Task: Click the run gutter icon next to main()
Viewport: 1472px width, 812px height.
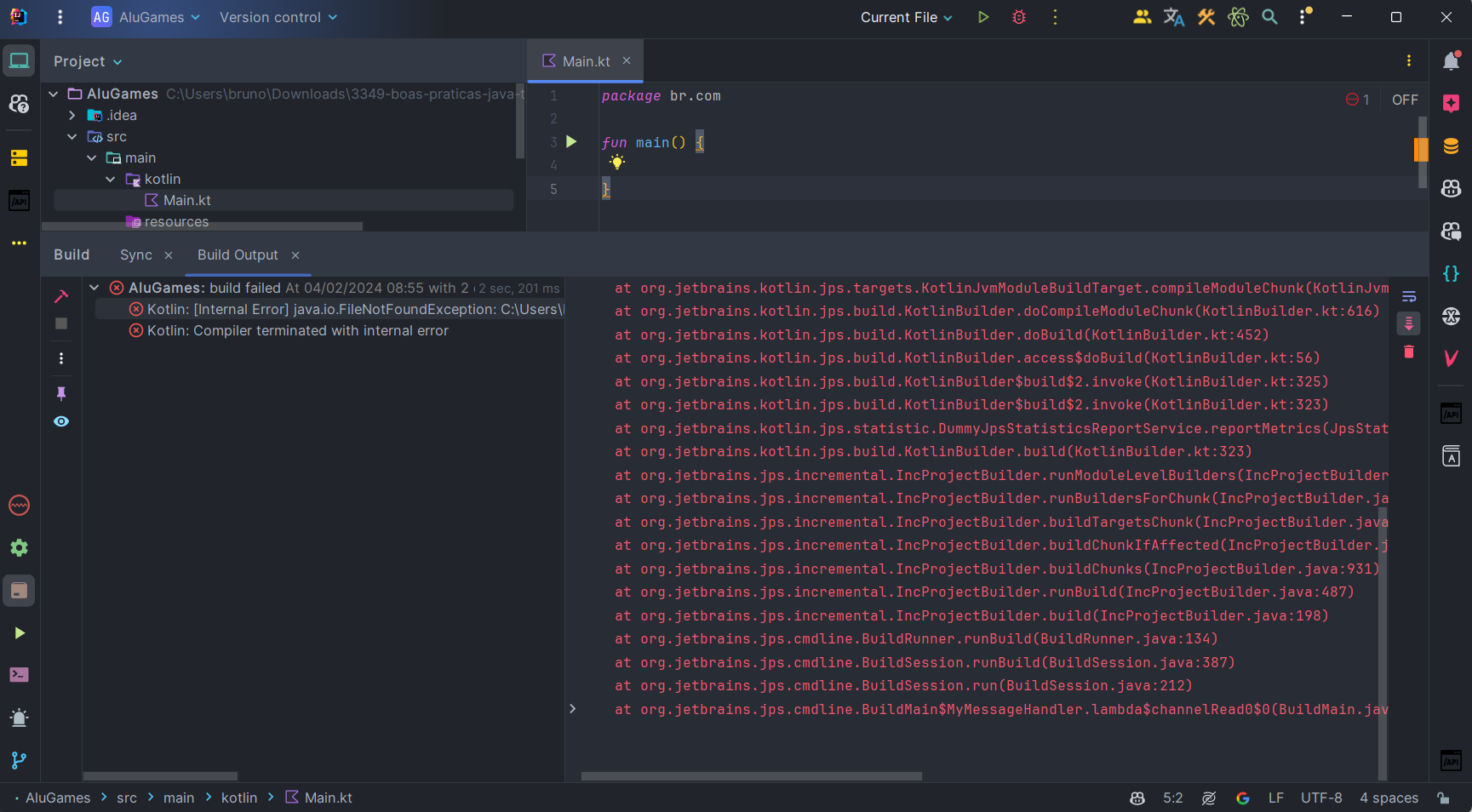Action: tap(571, 142)
